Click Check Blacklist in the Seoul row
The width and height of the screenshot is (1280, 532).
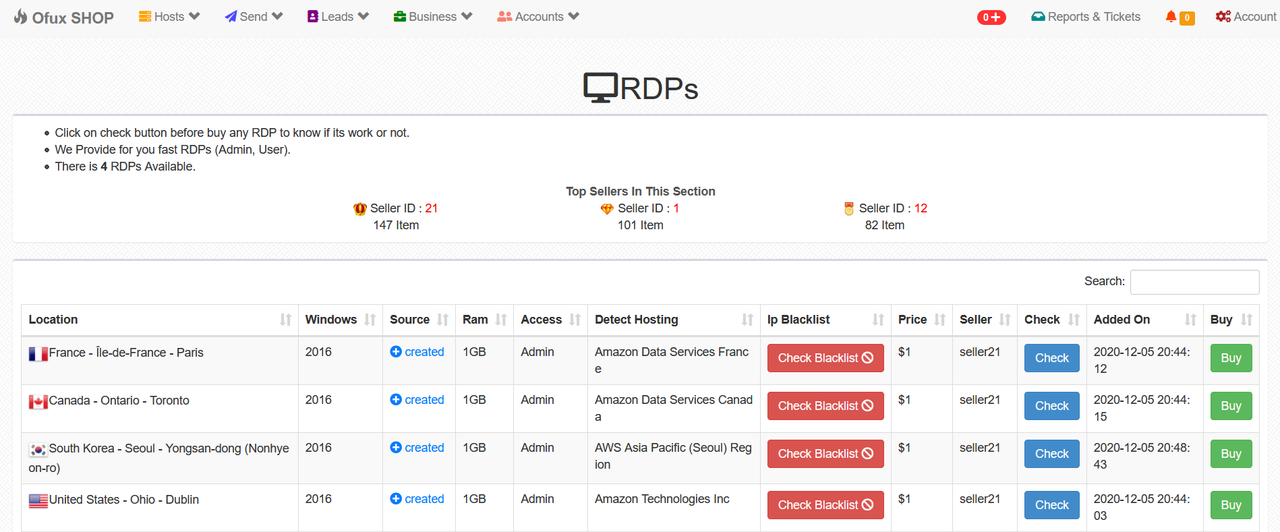coord(825,454)
